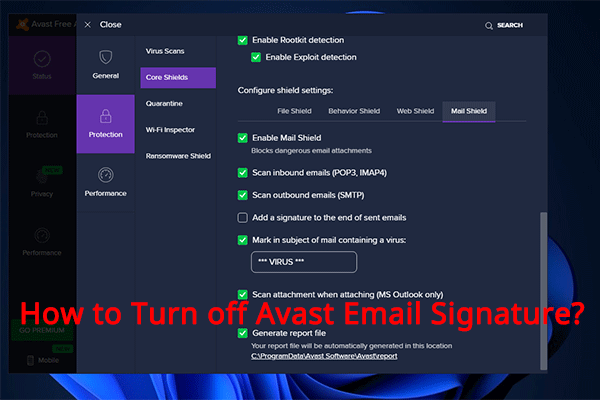
Task: Click Configure shield settings heading
Action: coord(285,91)
